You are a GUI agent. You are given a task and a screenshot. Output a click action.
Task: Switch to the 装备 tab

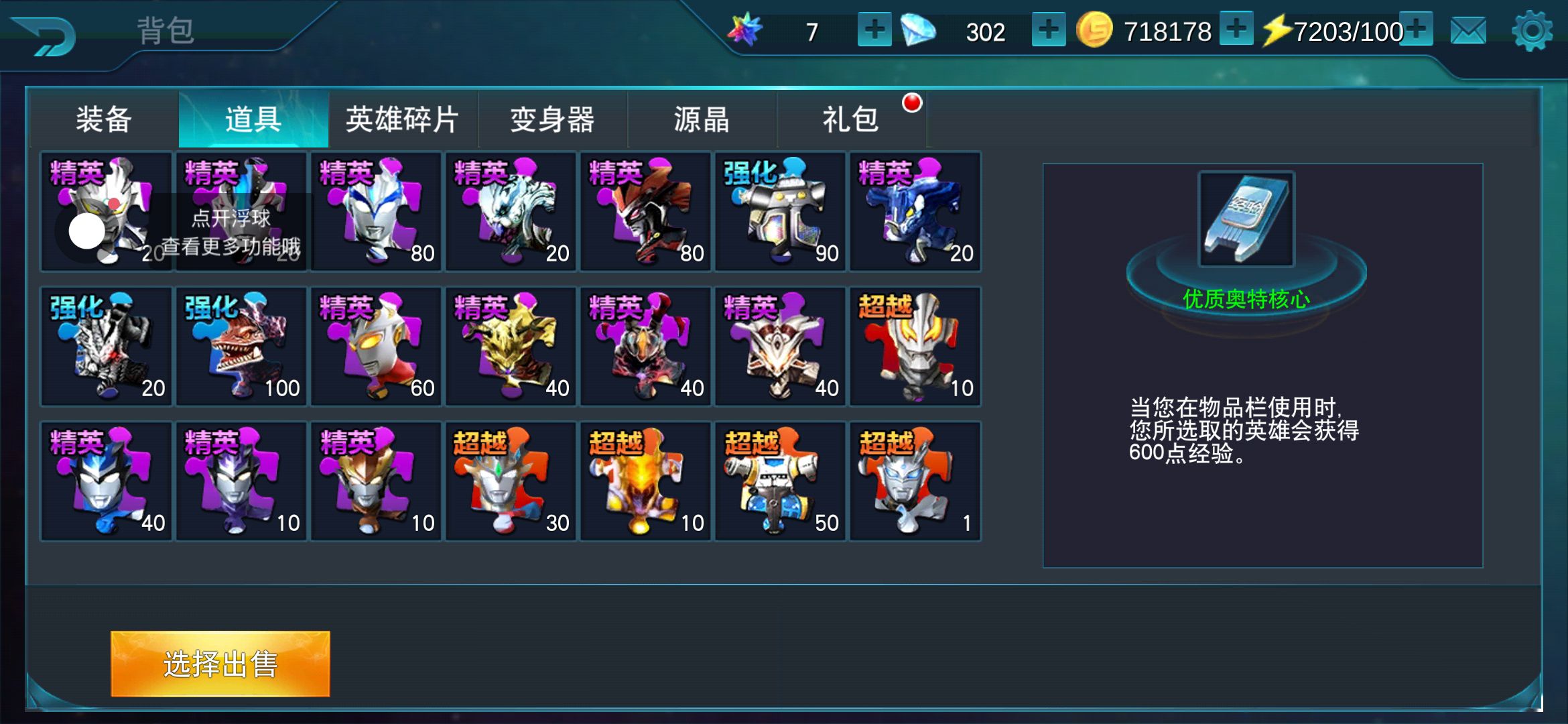pos(104,120)
